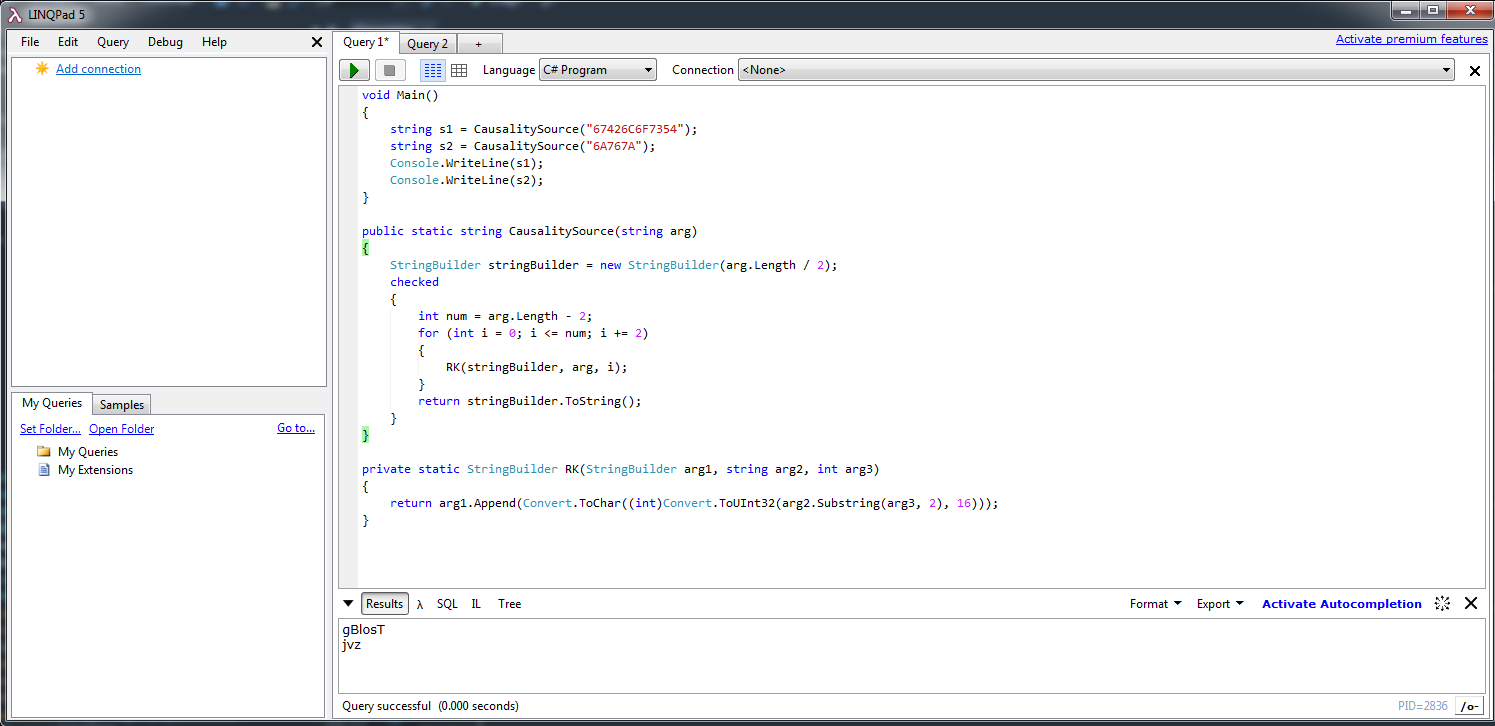Click 'RK(stringBuilder, arg, i);' line
This screenshot has width=1495, height=726.
click(537, 367)
